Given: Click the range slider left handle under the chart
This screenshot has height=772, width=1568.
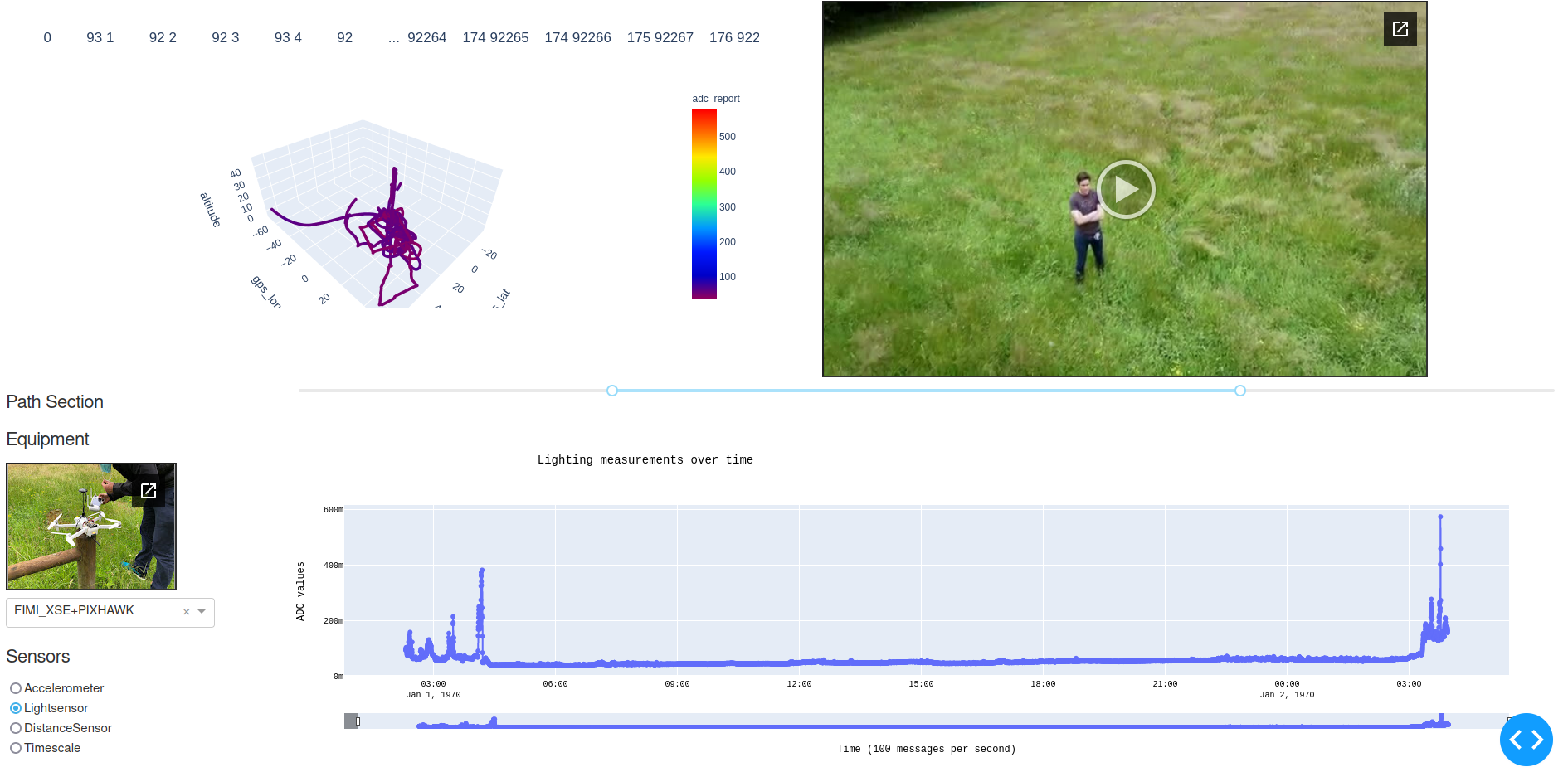Looking at the screenshot, I should 358,721.
